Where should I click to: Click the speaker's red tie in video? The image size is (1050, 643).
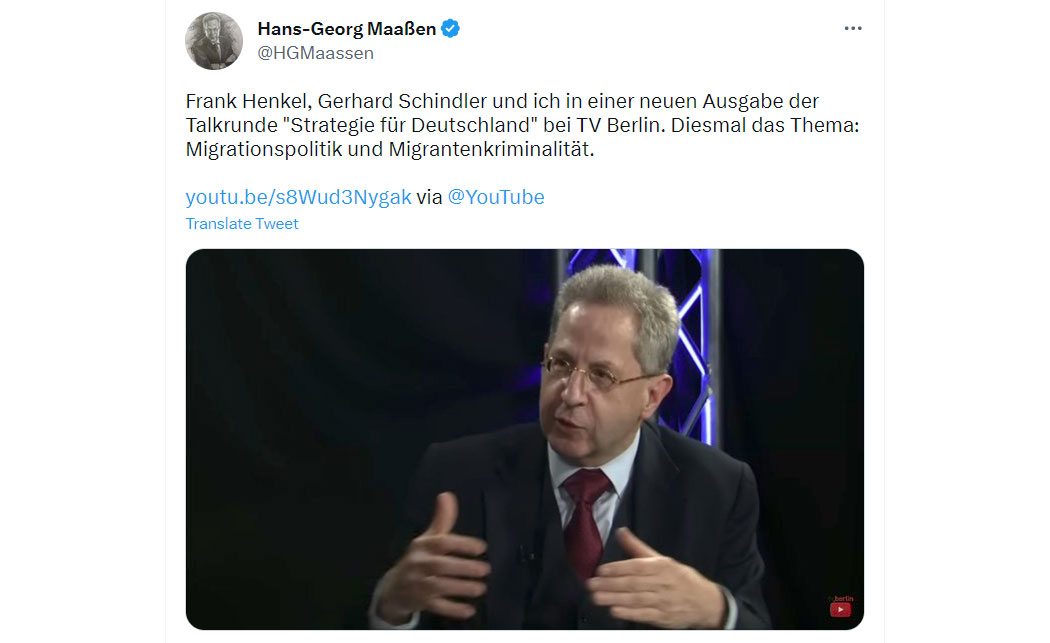586,522
